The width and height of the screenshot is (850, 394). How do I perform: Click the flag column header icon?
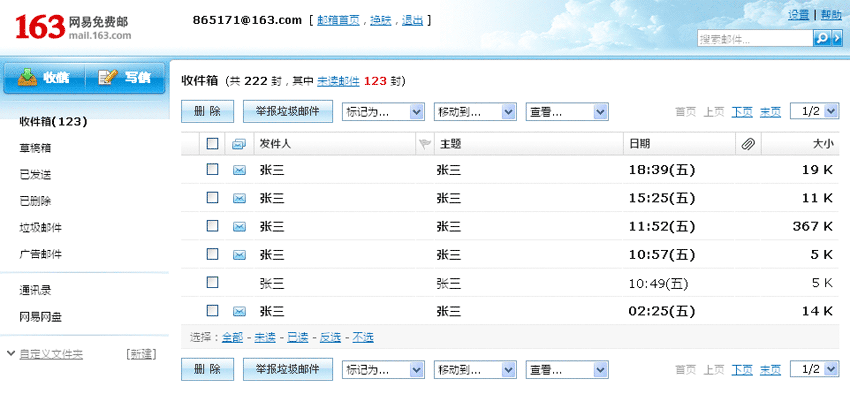pos(425,144)
